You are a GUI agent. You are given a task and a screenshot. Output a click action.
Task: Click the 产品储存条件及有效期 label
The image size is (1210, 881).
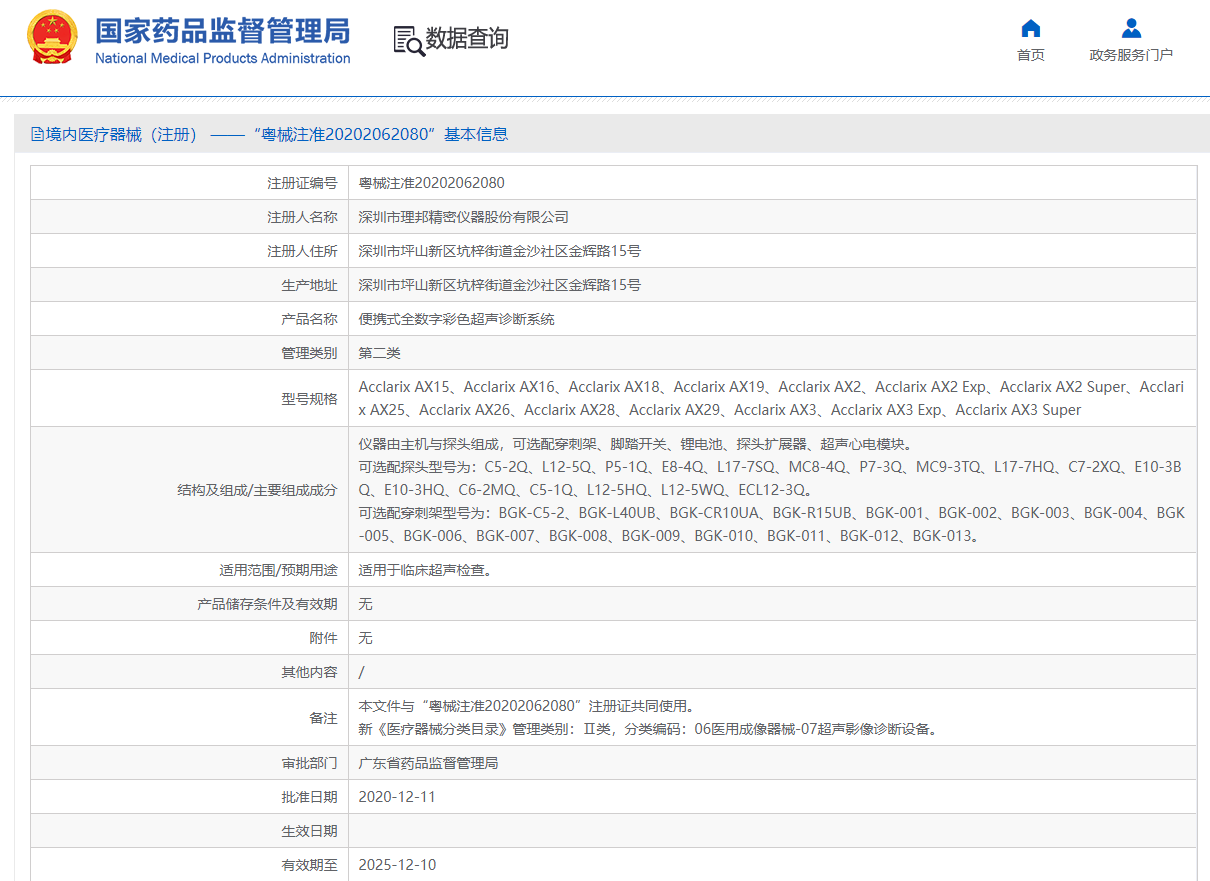click(x=268, y=604)
